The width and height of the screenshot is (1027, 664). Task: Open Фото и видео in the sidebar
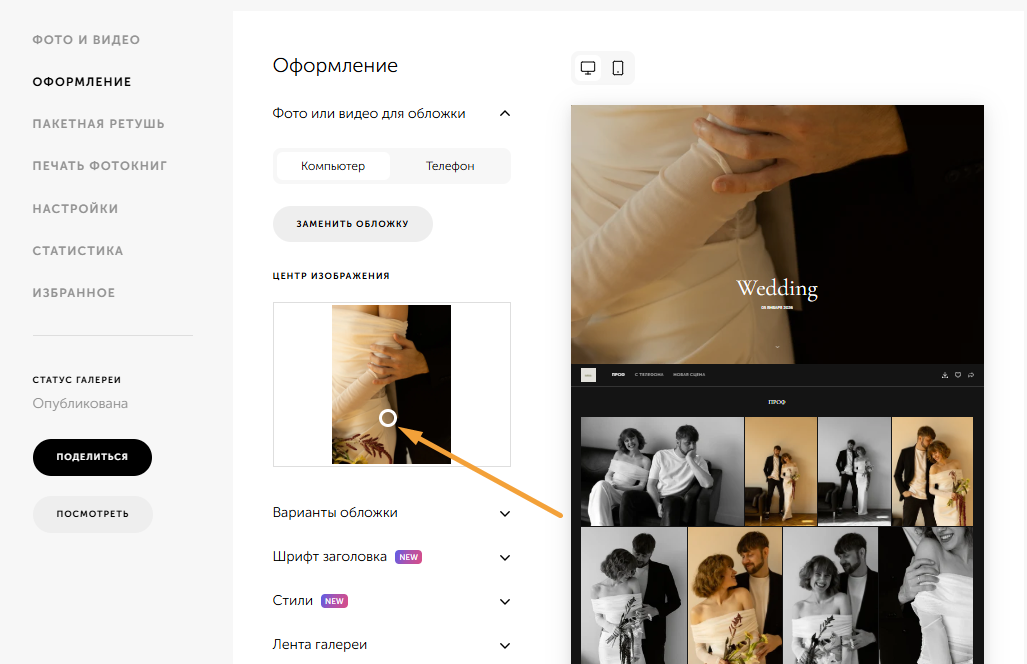click(86, 40)
